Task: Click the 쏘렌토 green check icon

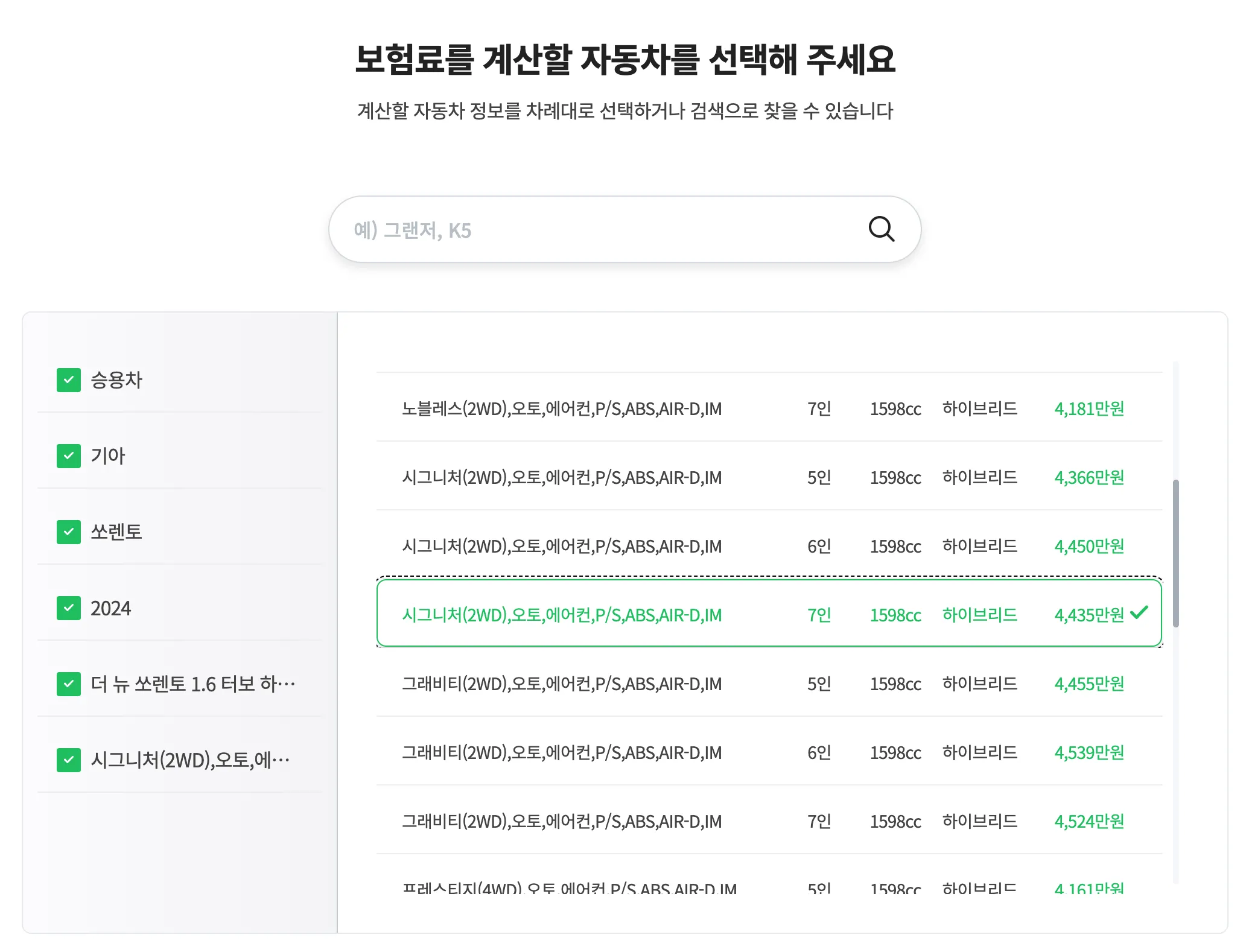Action: 68,532
